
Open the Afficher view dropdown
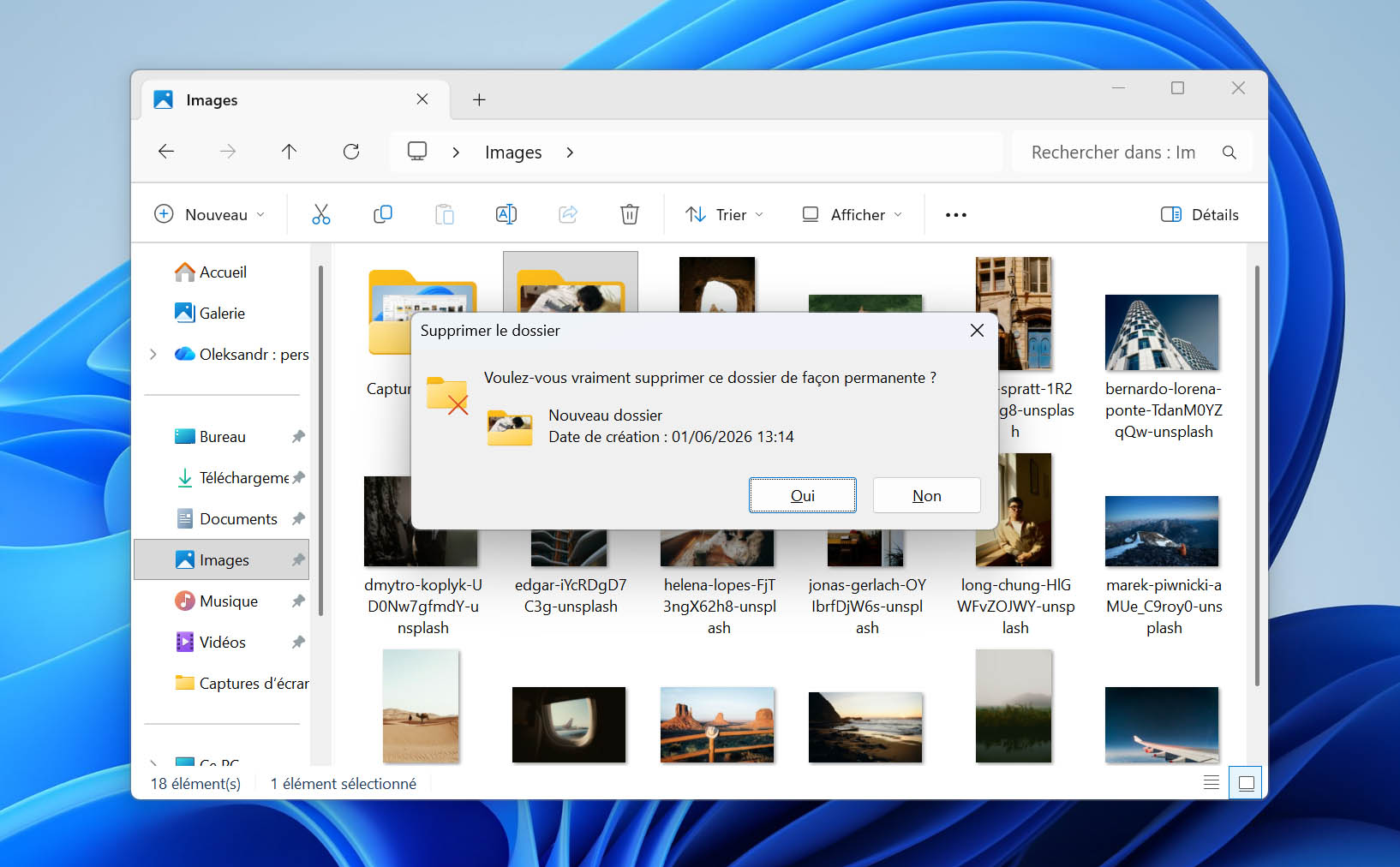coord(853,214)
